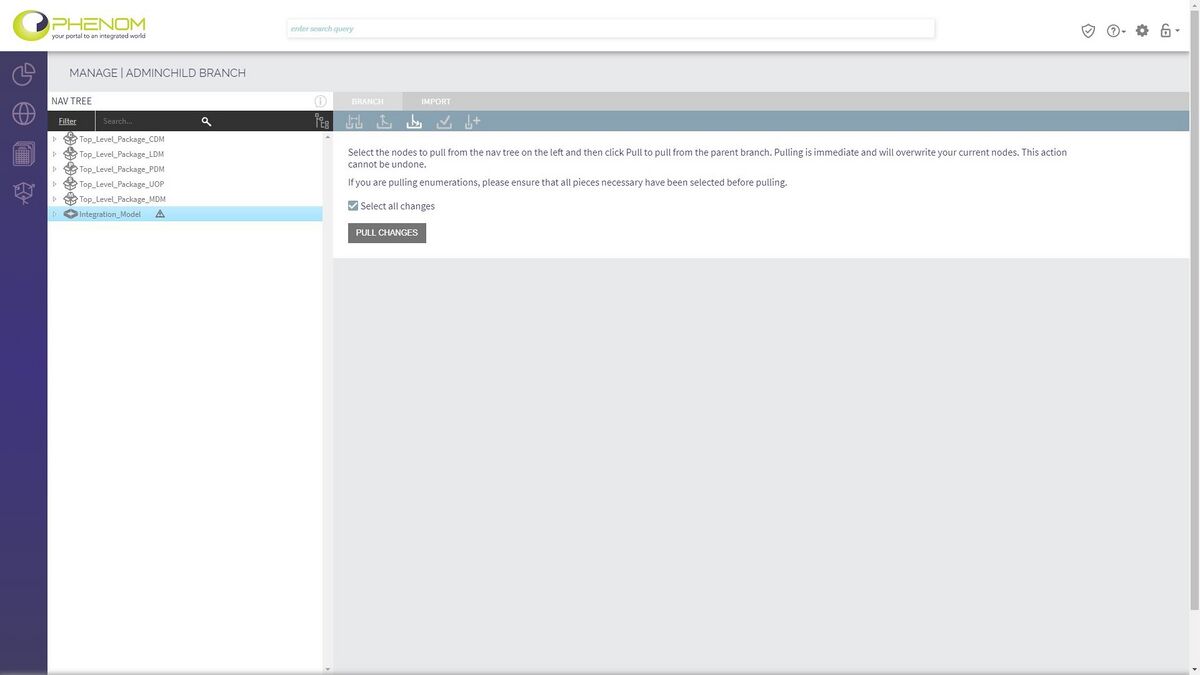Click the Phenom logo
The height and width of the screenshot is (675, 1200).
pos(79,25)
